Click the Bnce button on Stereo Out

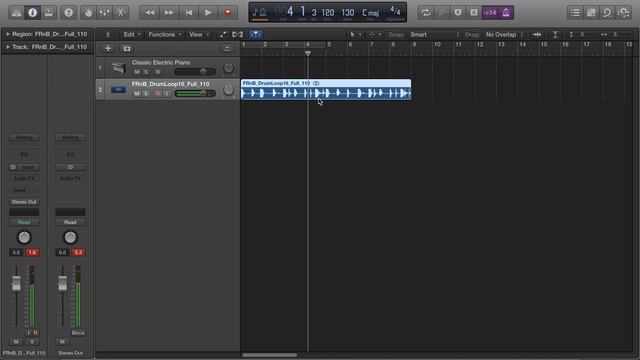point(78,333)
